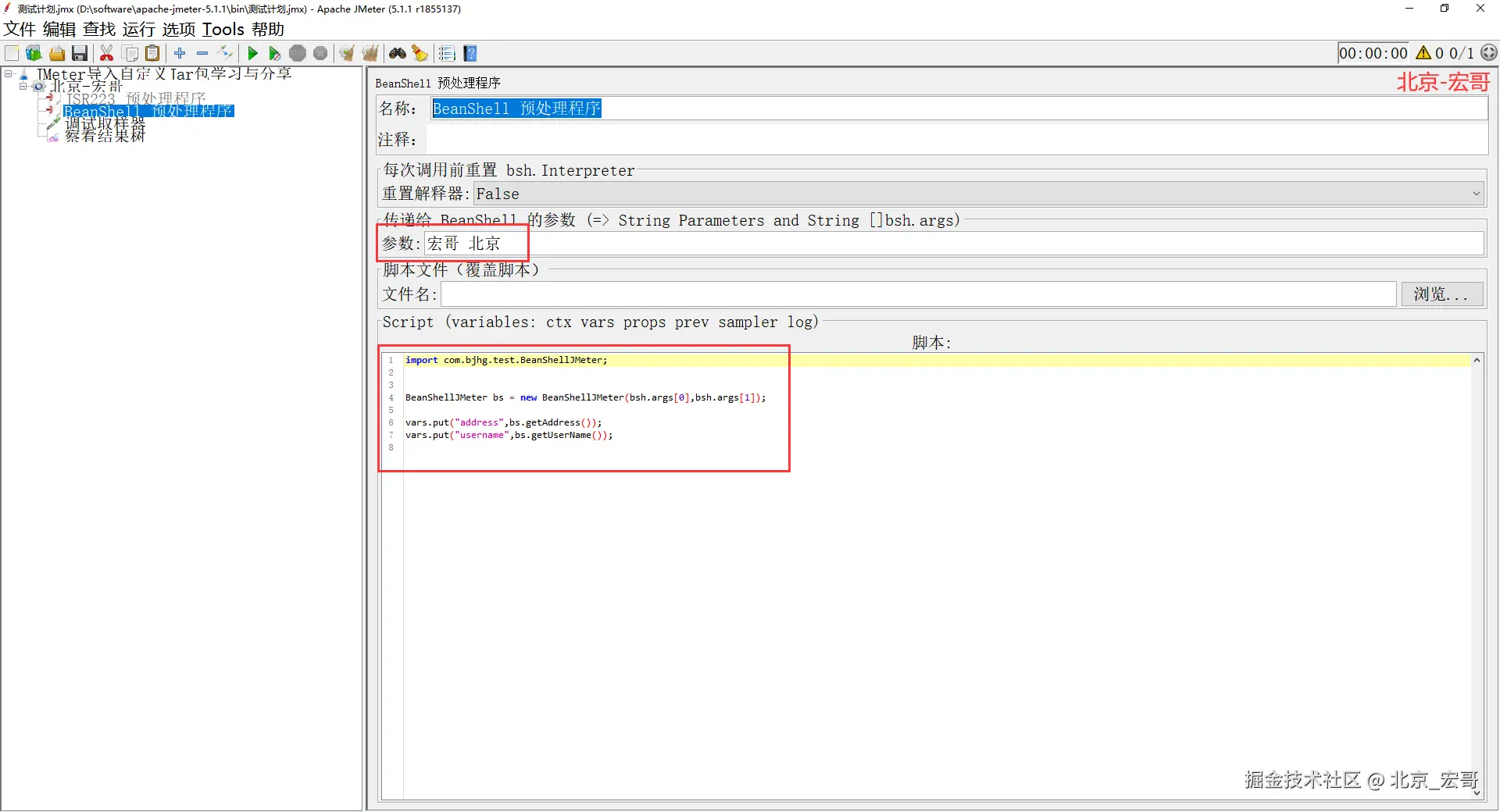Click the Shutdown test icon

tap(320, 53)
